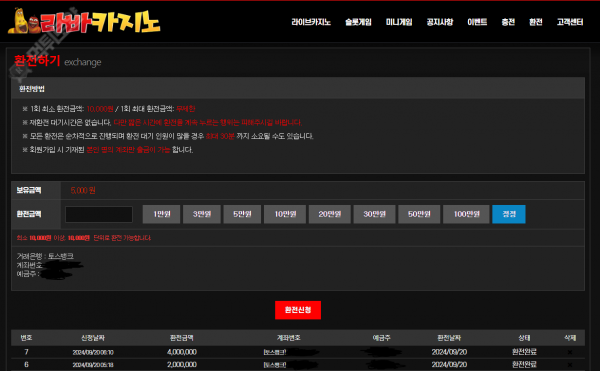600x371 pixels.
Task: Select the 1만원 amount button
Action: (161, 214)
